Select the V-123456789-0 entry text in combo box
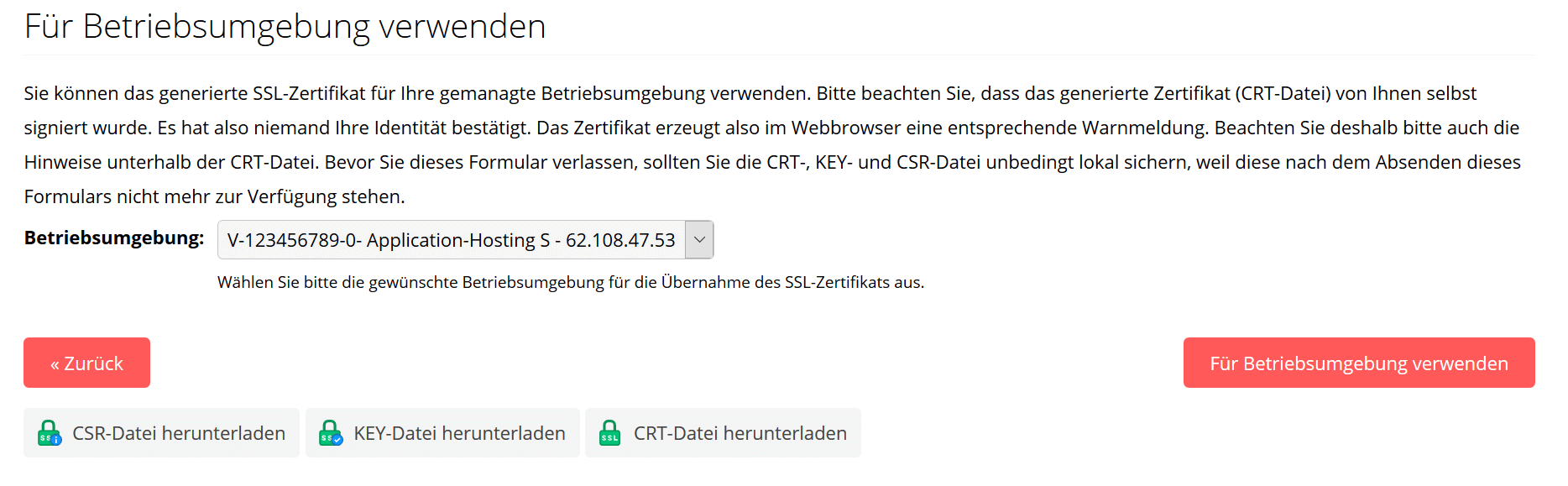This screenshot has height=486, width=1568. tap(451, 240)
